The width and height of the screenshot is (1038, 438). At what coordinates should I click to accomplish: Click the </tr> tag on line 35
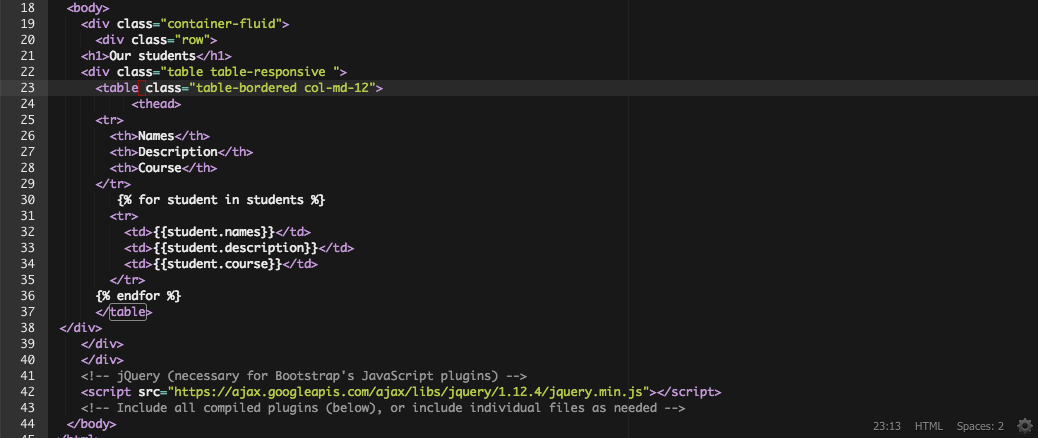coord(128,280)
